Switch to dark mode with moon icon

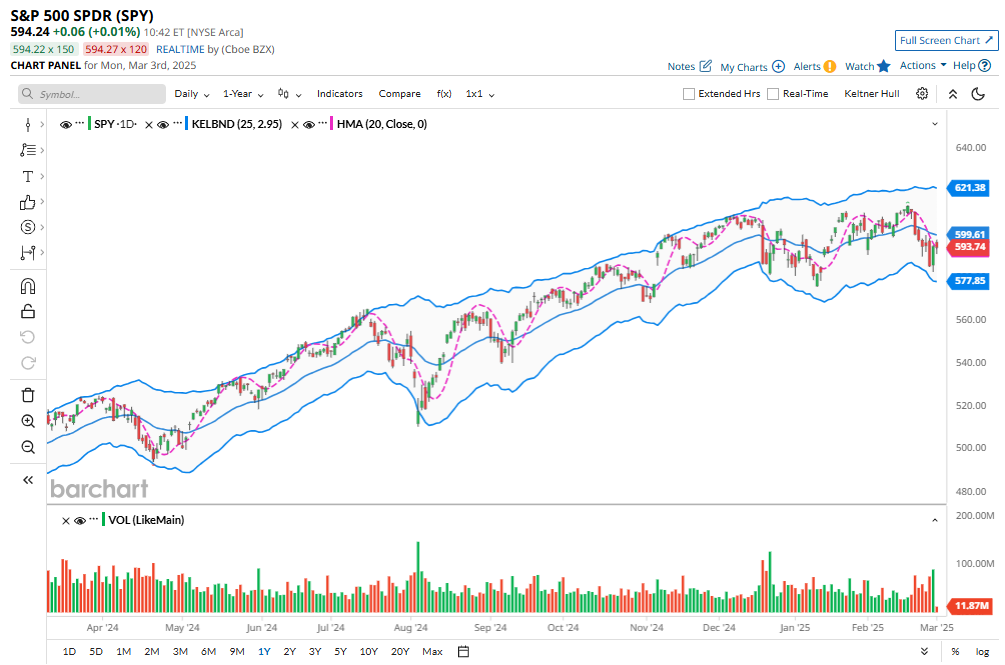978,94
